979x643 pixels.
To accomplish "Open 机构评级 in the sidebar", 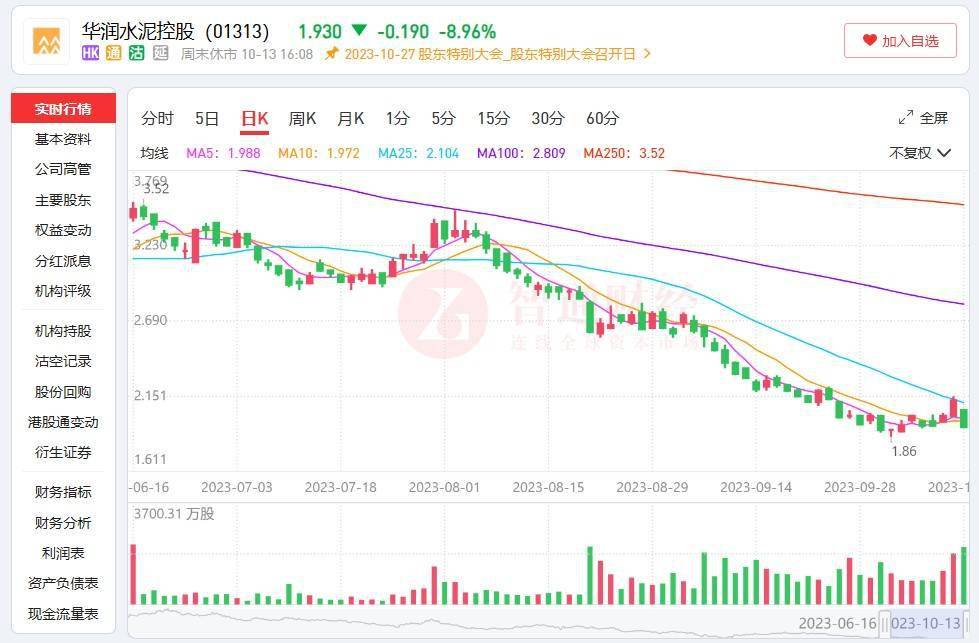I will 63,291.
